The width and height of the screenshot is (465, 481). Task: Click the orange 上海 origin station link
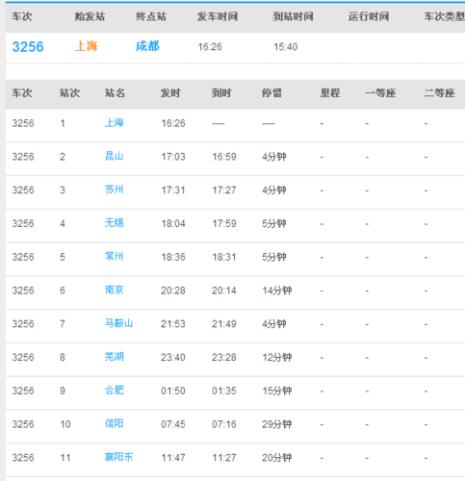pyautogui.click(x=86, y=46)
